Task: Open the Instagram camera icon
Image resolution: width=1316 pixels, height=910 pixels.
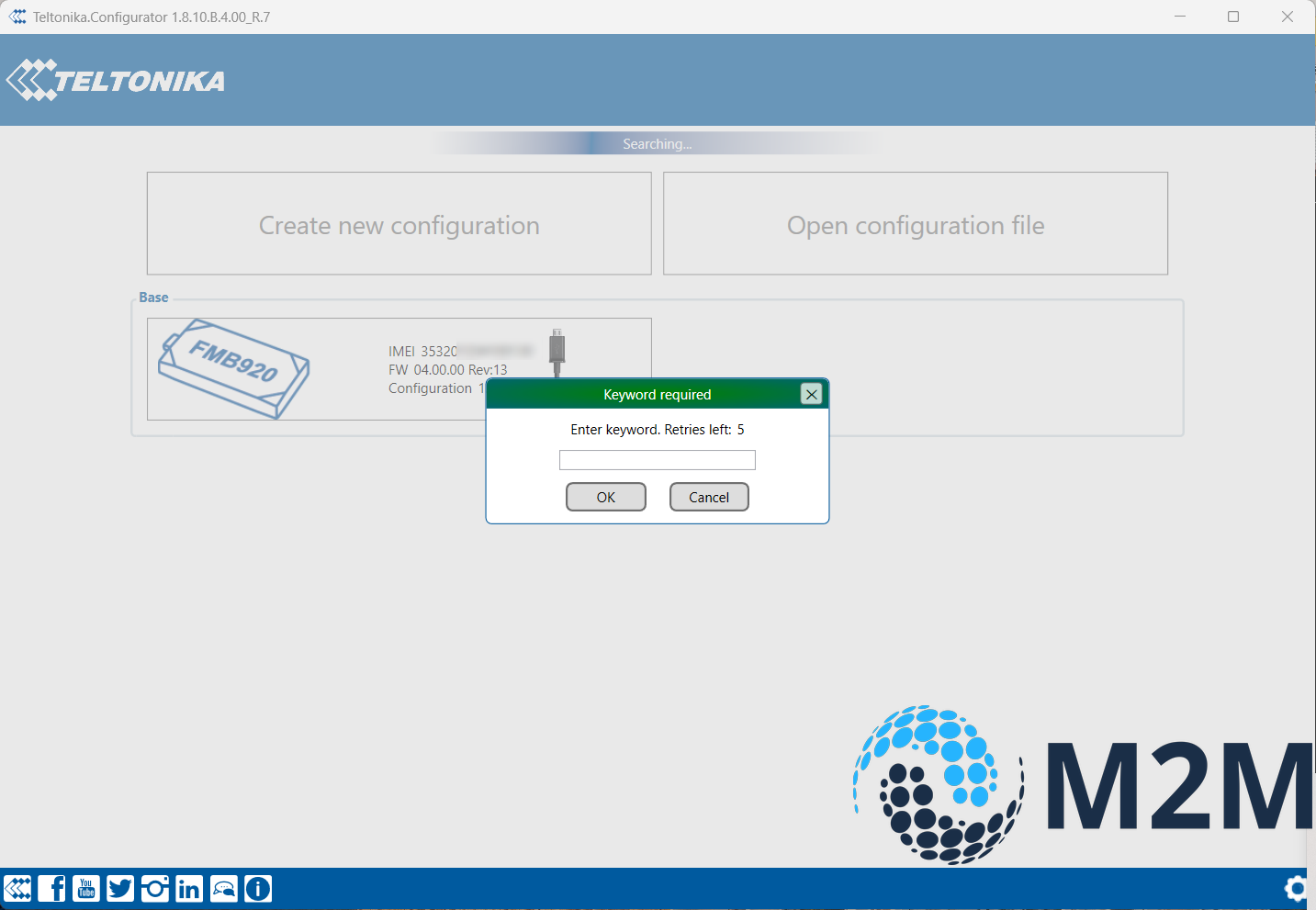Action: pyautogui.click(x=155, y=888)
